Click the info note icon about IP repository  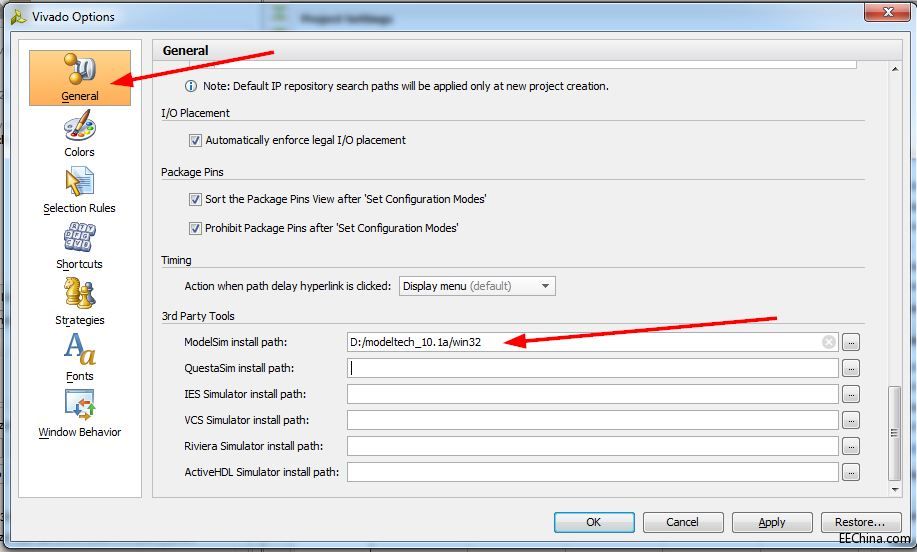(191, 86)
